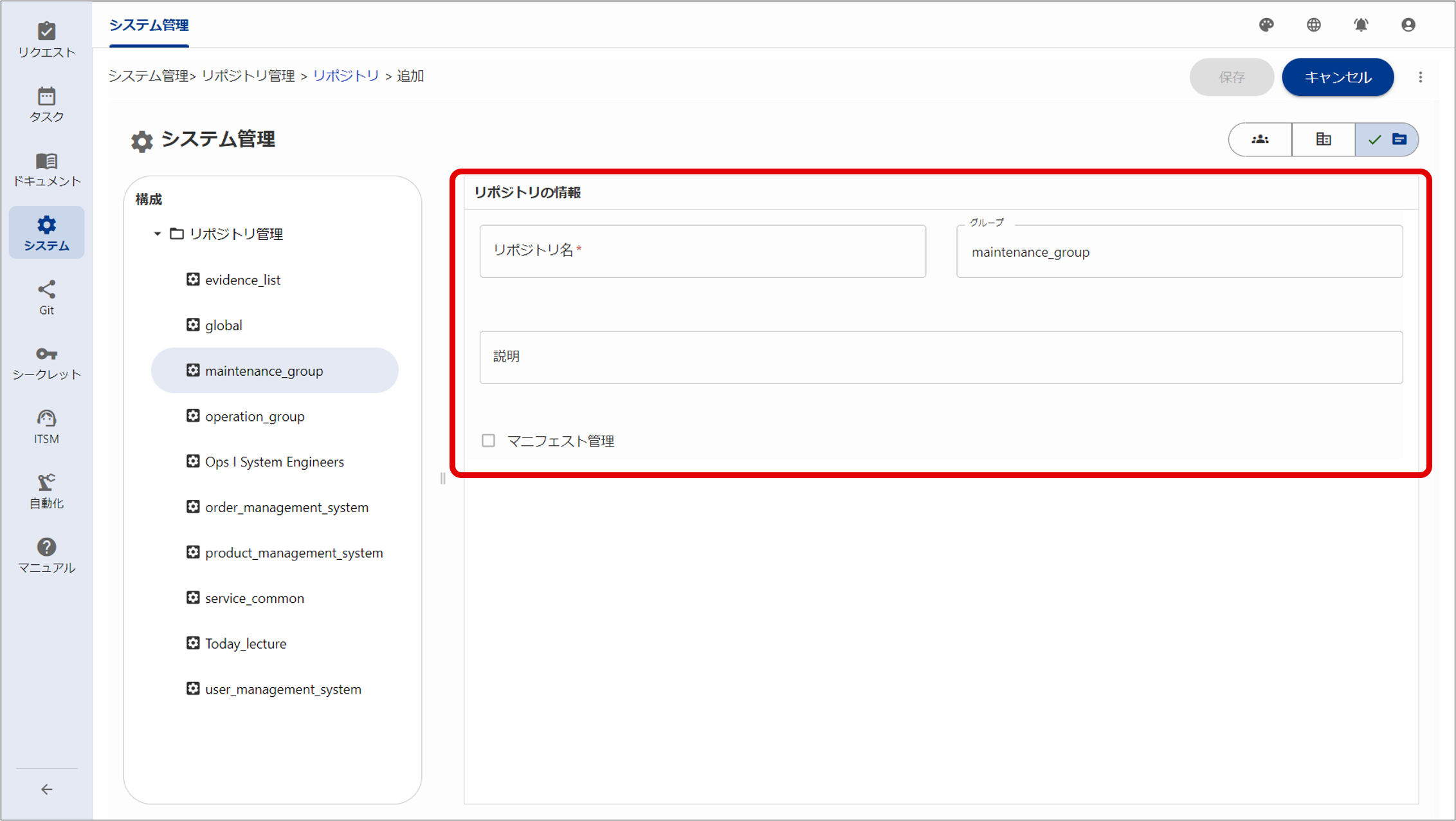
Task: Open the 自動化 automation icon
Action: pyautogui.click(x=46, y=488)
